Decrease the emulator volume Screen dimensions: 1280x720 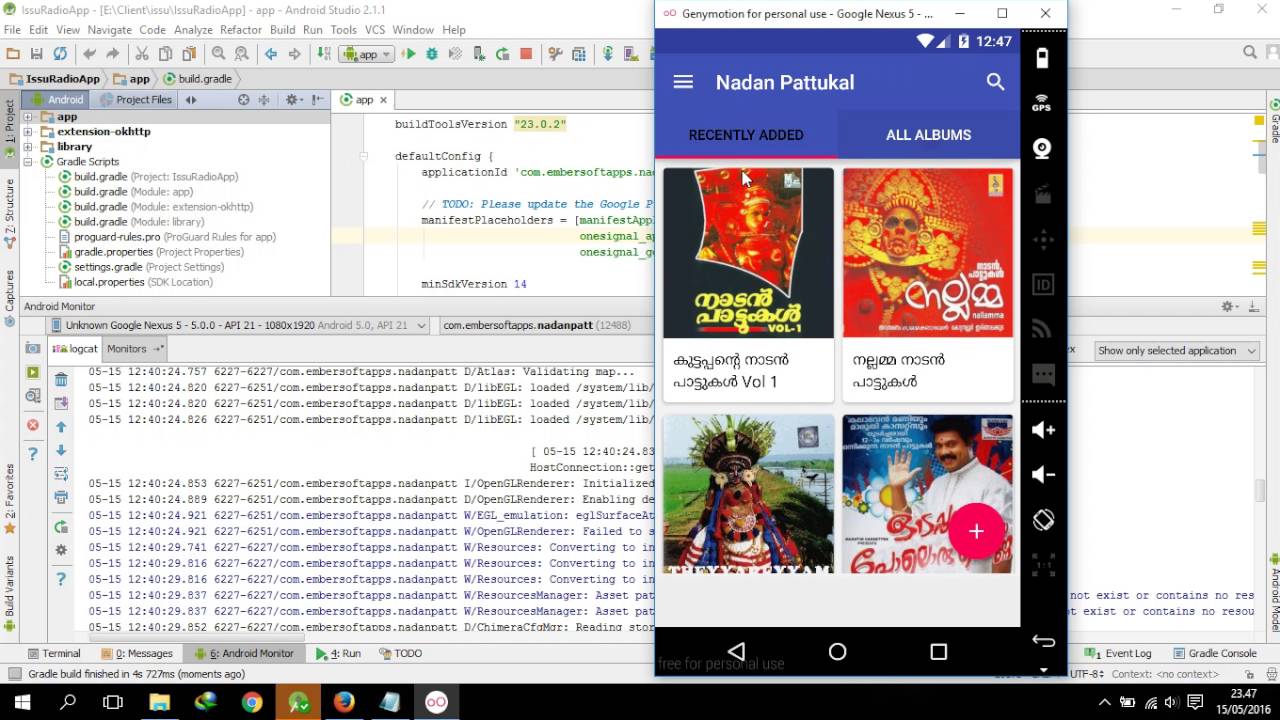pos(1043,475)
